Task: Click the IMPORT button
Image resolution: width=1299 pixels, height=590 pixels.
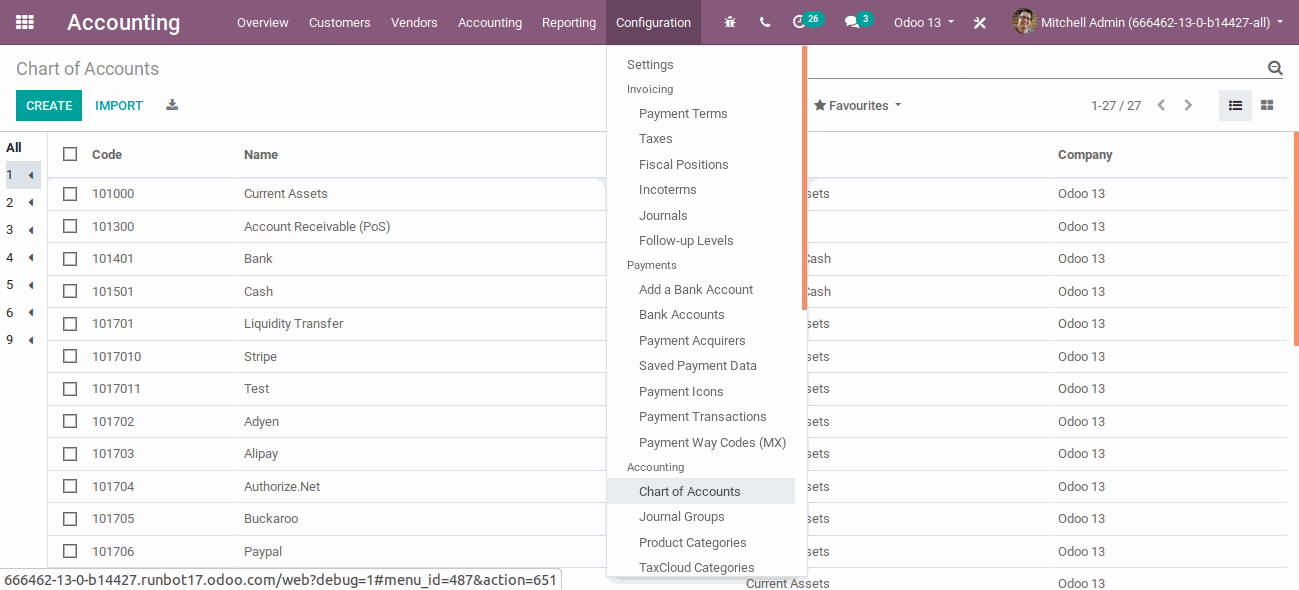Action: 119,105
